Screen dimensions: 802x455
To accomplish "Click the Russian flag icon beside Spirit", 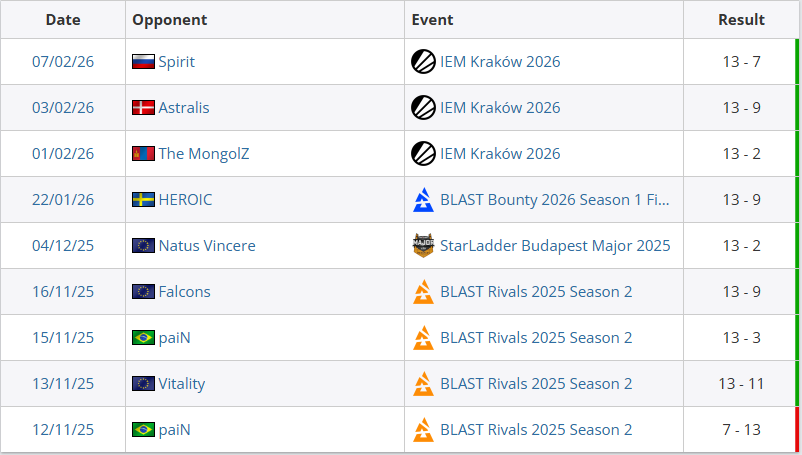I will [x=143, y=62].
